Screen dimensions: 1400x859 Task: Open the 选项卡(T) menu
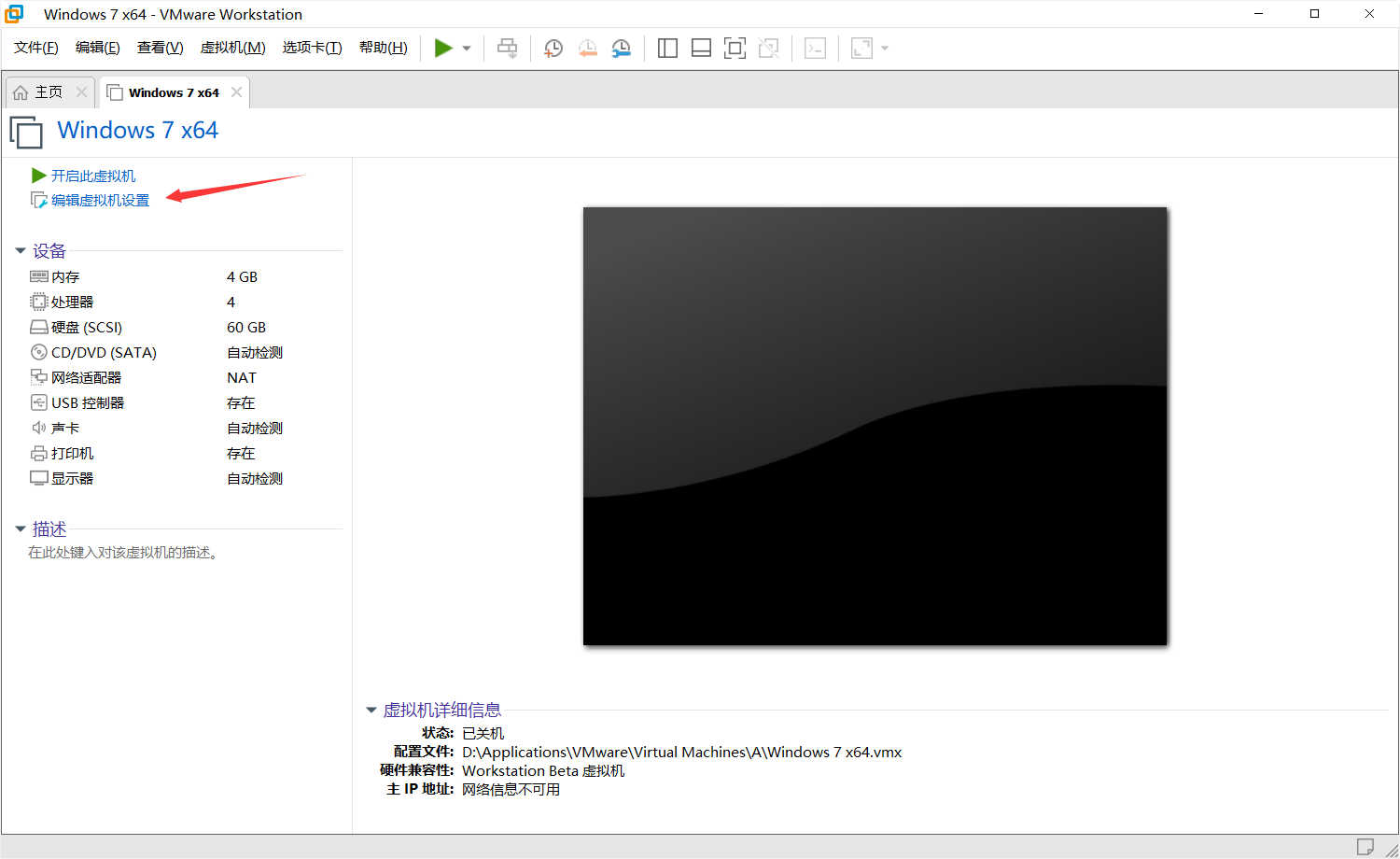click(x=312, y=48)
